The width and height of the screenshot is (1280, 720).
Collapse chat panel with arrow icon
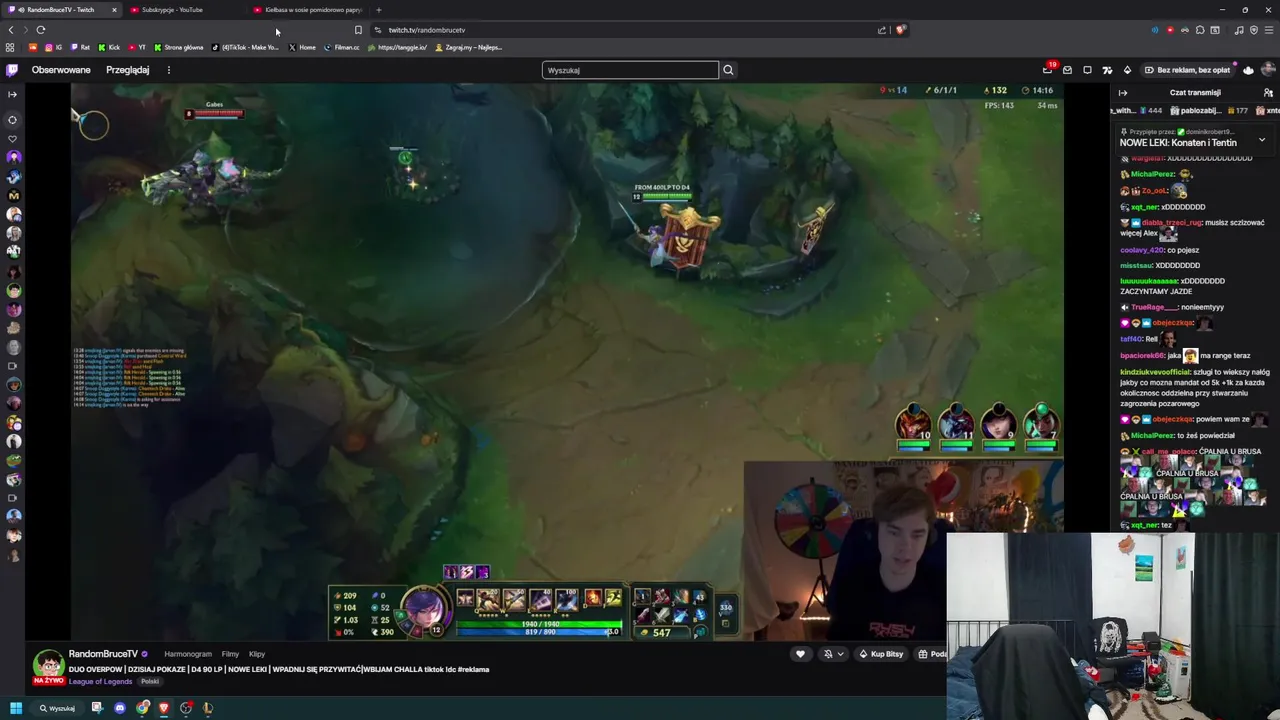tap(1122, 92)
